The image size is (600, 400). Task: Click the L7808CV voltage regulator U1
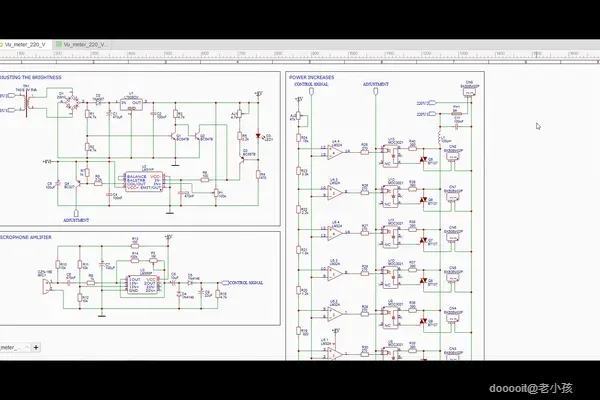[x=131, y=104]
